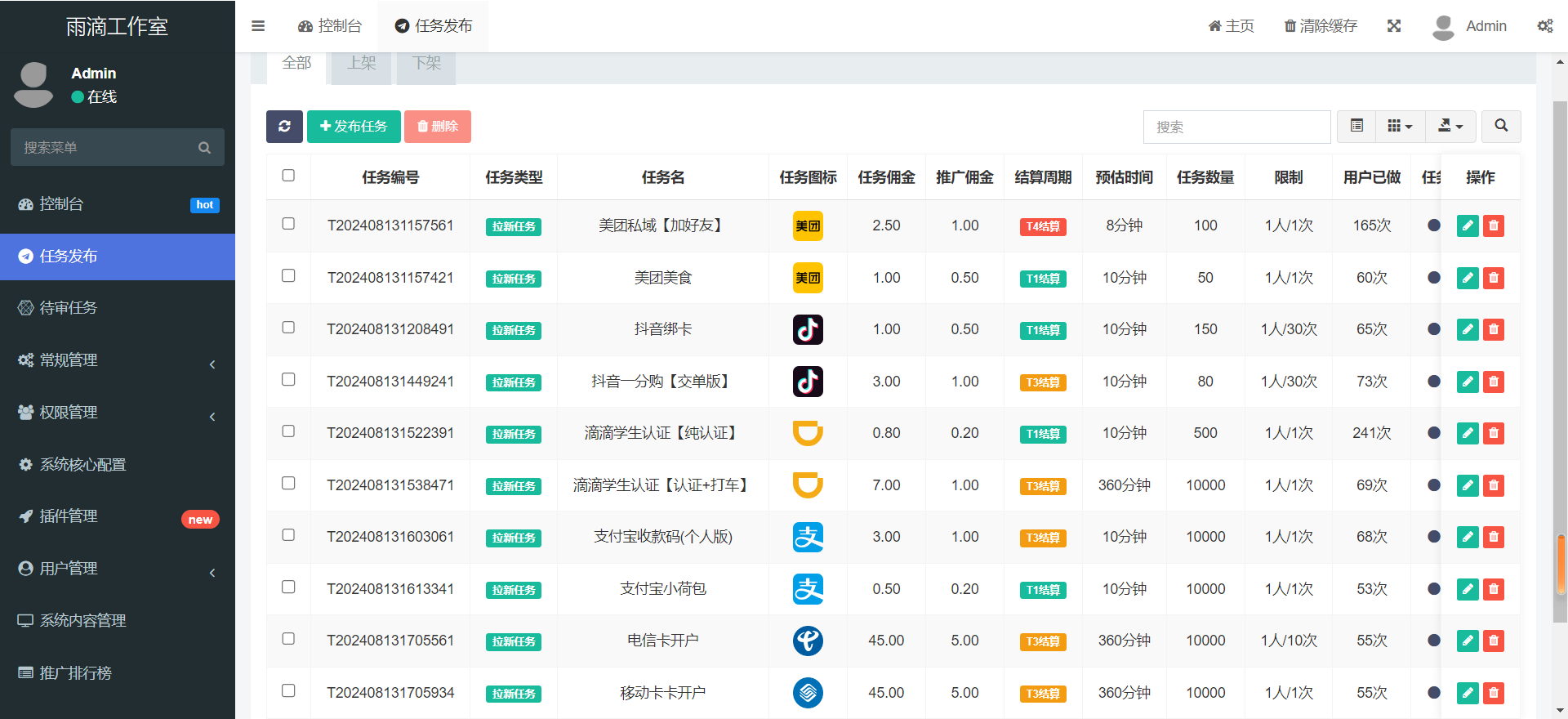Open 待审任务 in the sidebar
This screenshot has height=719, width=1568.
pyautogui.click(x=118, y=308)
